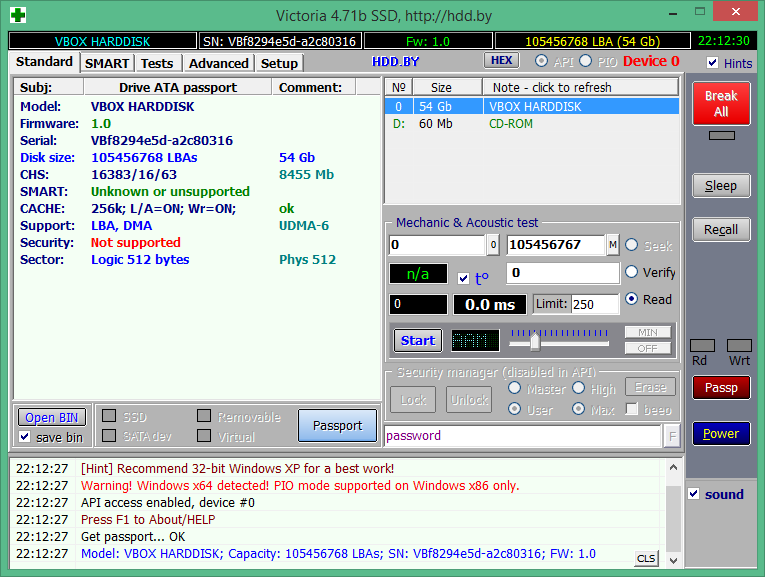Click the AAM display indicator

[475, 340]
